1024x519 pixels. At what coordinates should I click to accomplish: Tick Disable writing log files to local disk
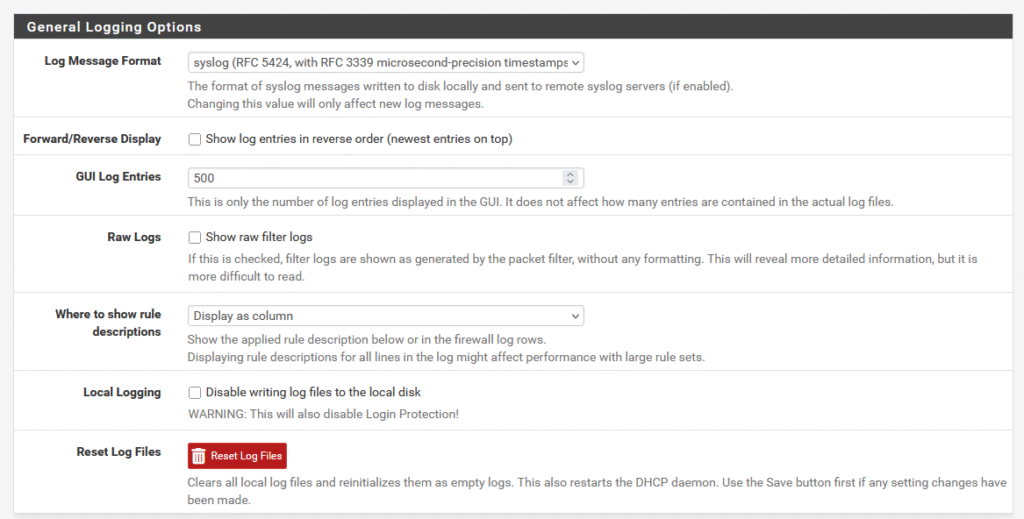point(195,393)
